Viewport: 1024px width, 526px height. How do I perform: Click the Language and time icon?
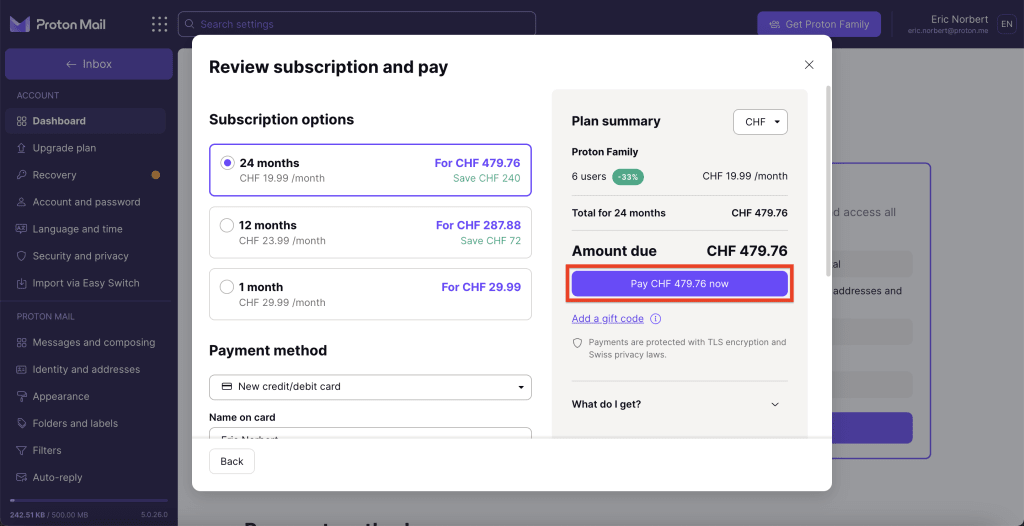[21, 229]
